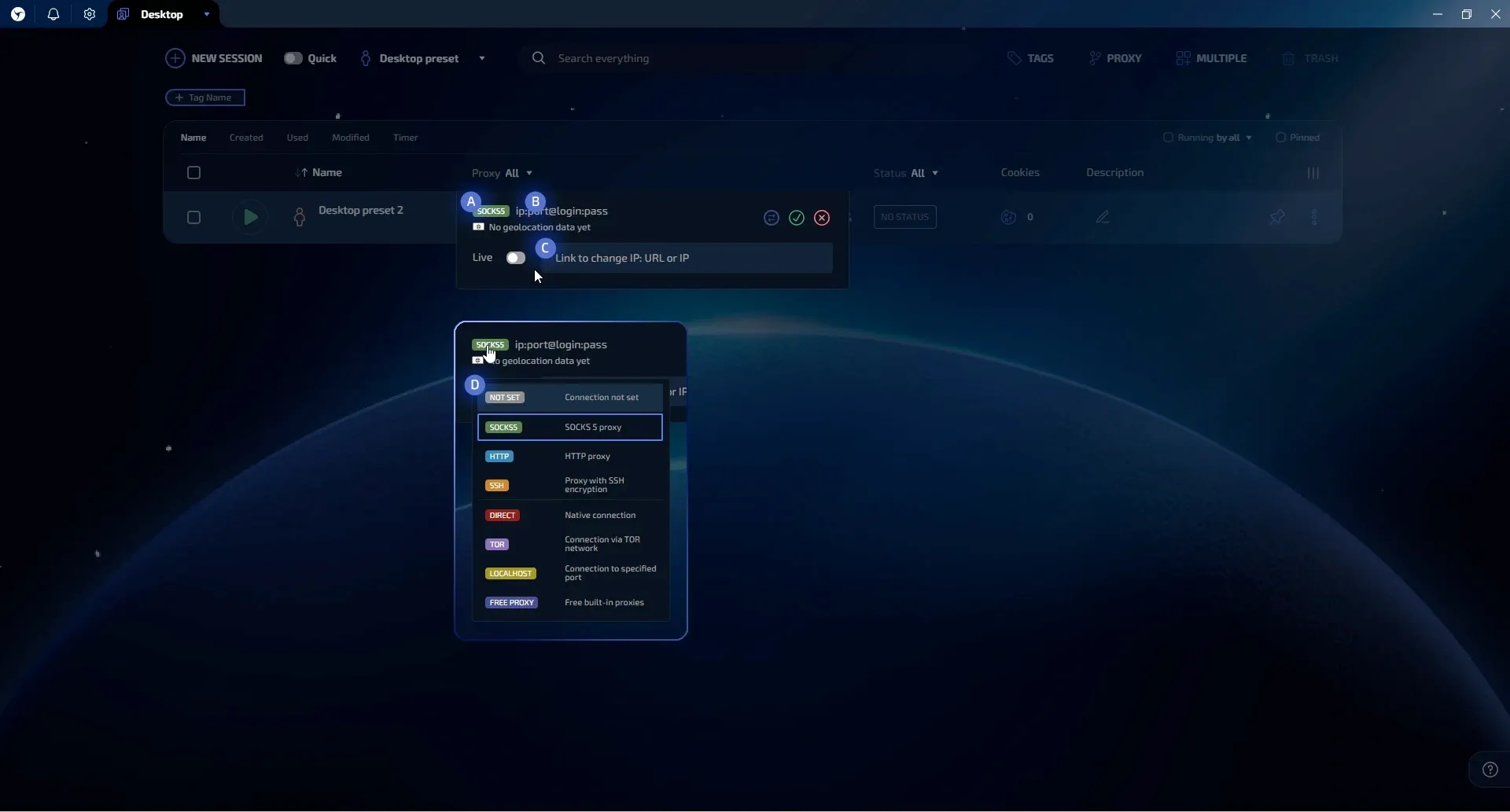Edit description with the pencil icon
The width and height of the screenshot is (1510, 812).
click(1103, 217)
